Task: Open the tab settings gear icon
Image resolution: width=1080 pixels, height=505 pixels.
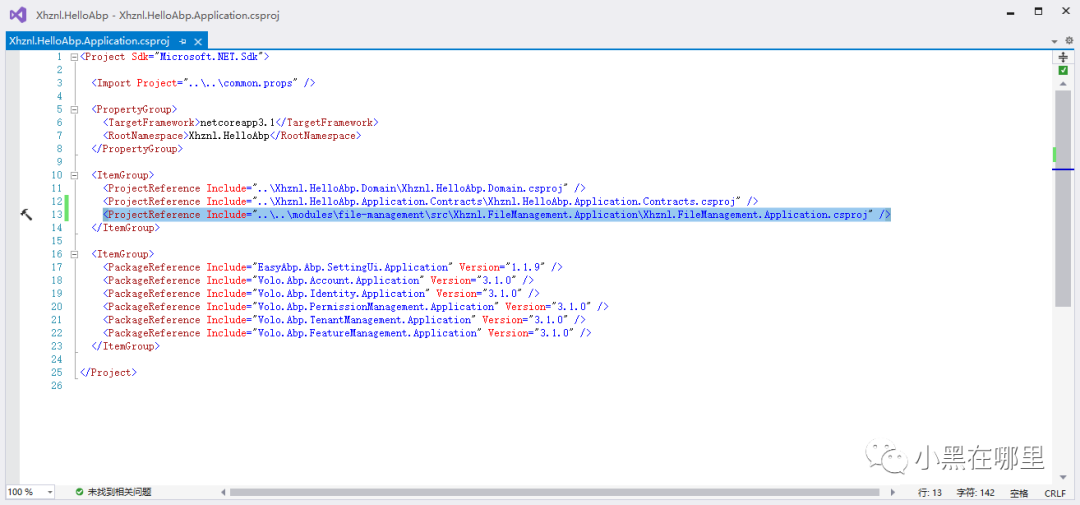Action: coord(1069,41)
